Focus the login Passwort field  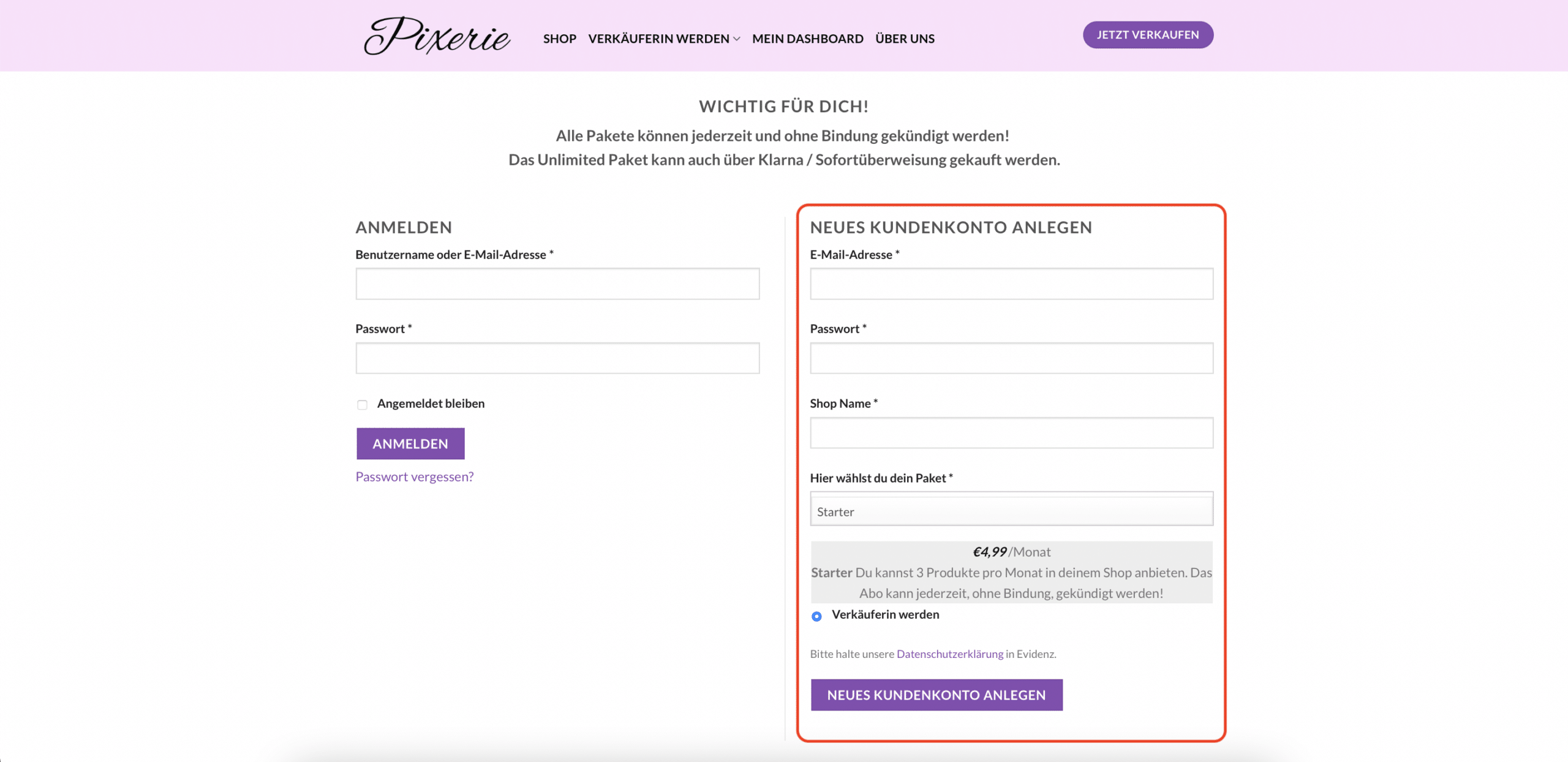(557, 358)
